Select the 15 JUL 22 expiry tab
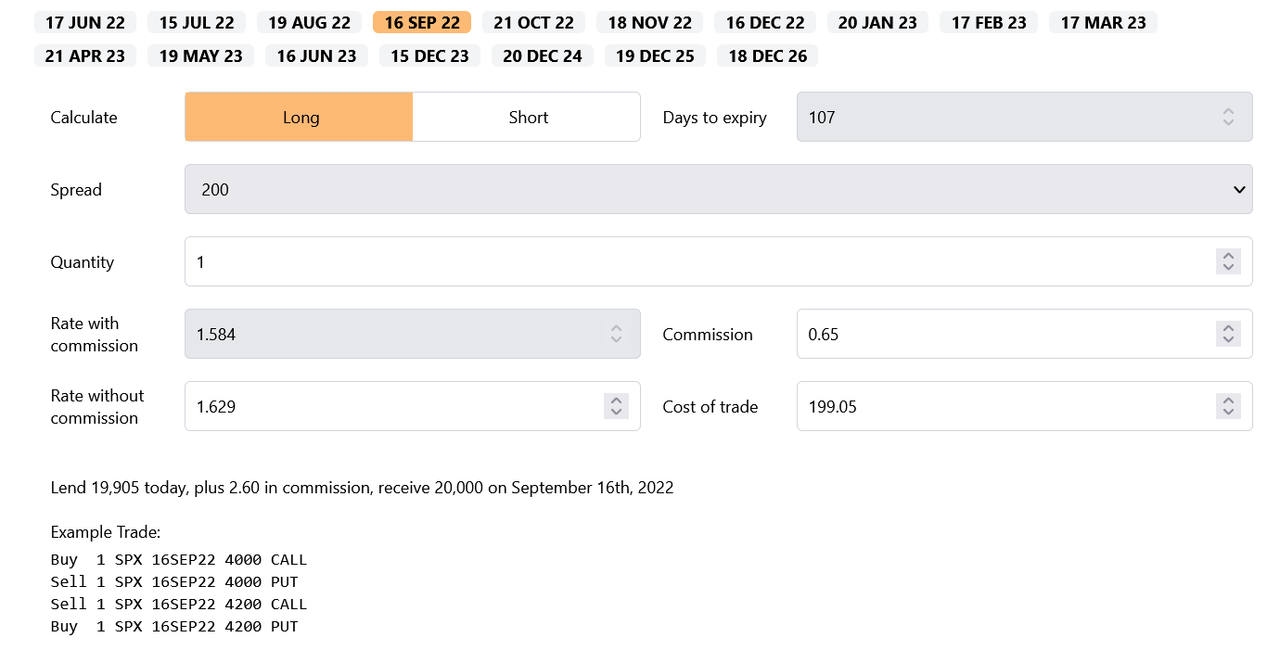The image size is (1280, 648). pos(196,22)
